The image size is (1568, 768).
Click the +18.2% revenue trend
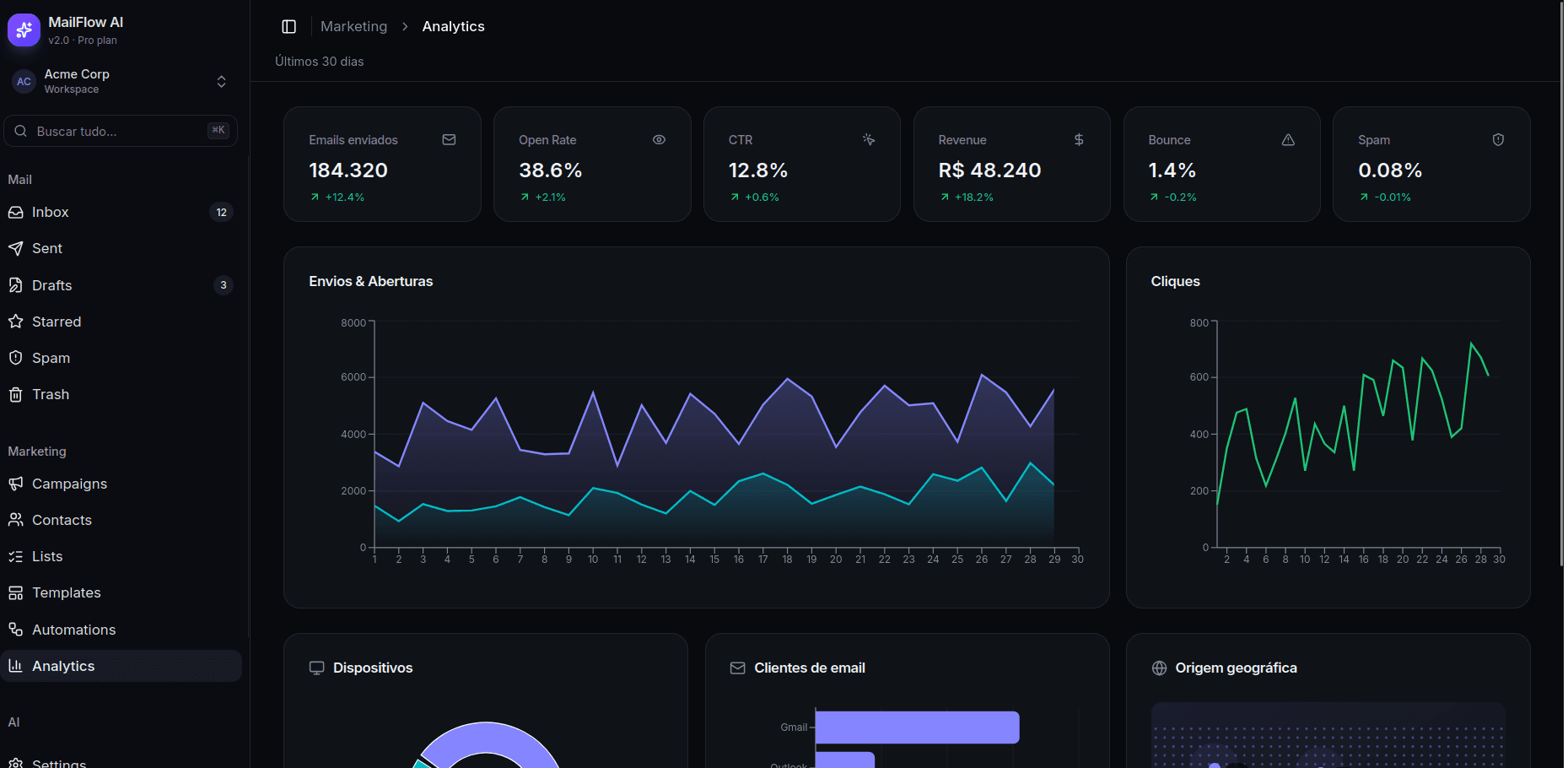967,197
